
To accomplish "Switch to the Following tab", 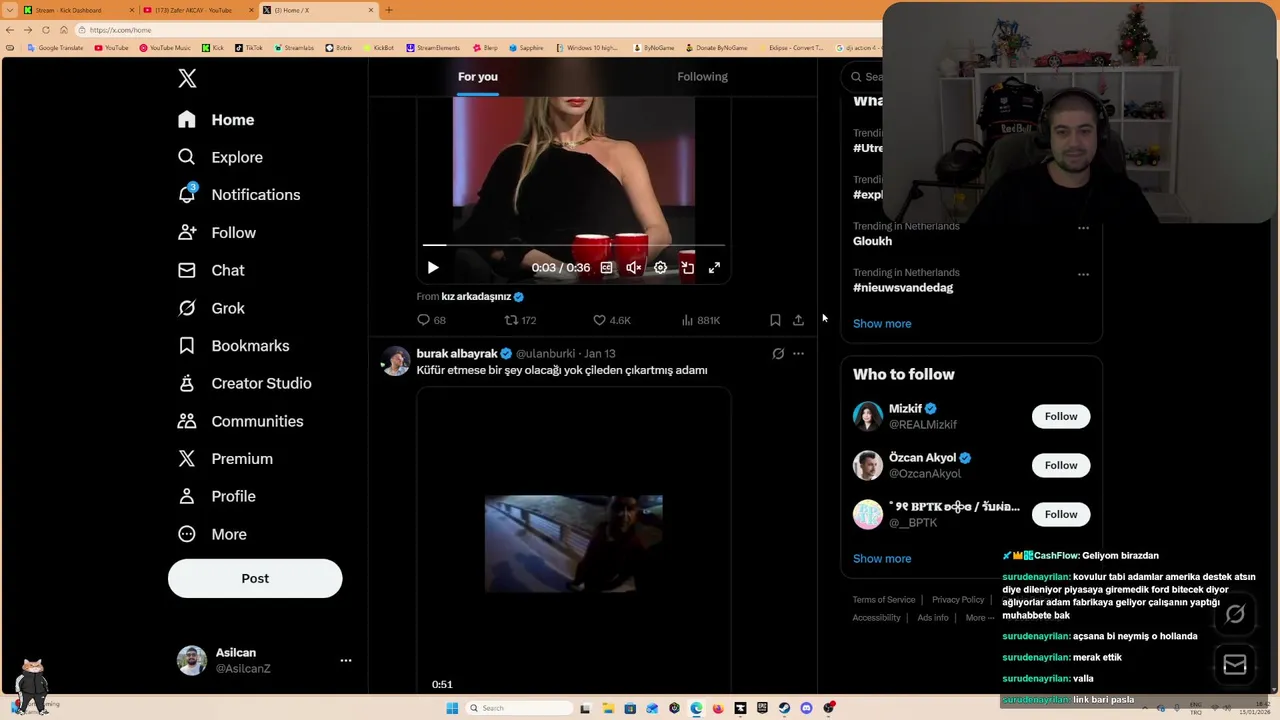I will (702, 77).
